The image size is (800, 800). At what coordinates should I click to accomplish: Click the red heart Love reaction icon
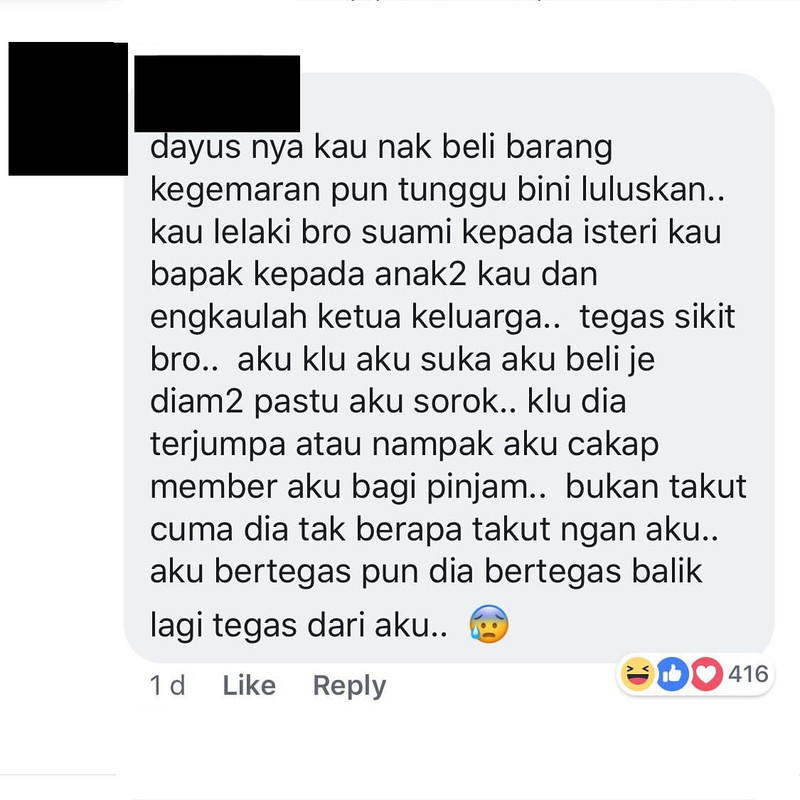(x=706, y=674)
